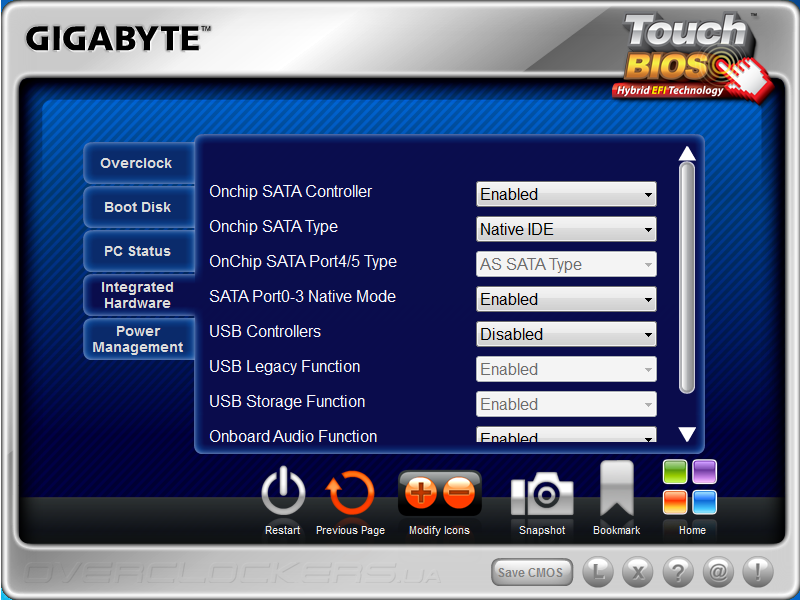Click the OnChip SATA Port4/5 Type label

(x=303, y=262)
